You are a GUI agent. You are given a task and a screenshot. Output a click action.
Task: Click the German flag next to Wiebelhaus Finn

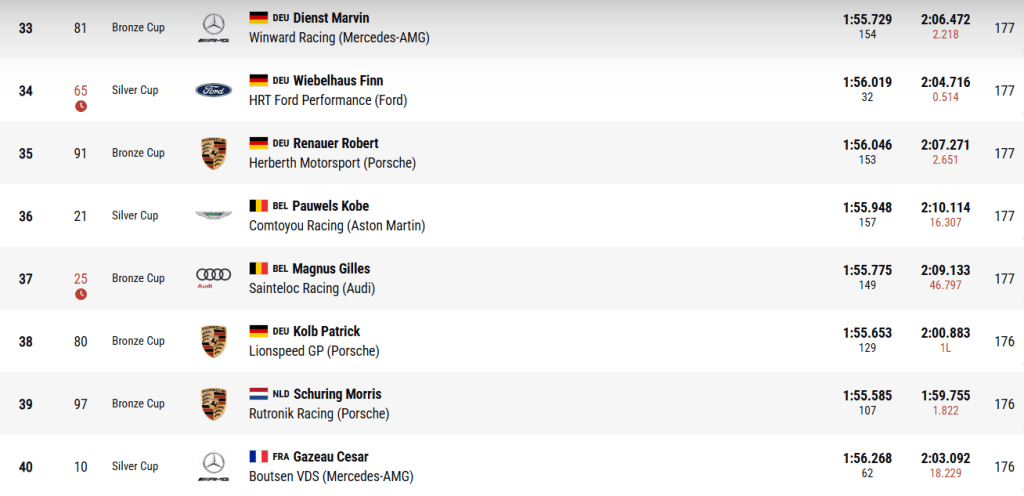click(258, 80)
